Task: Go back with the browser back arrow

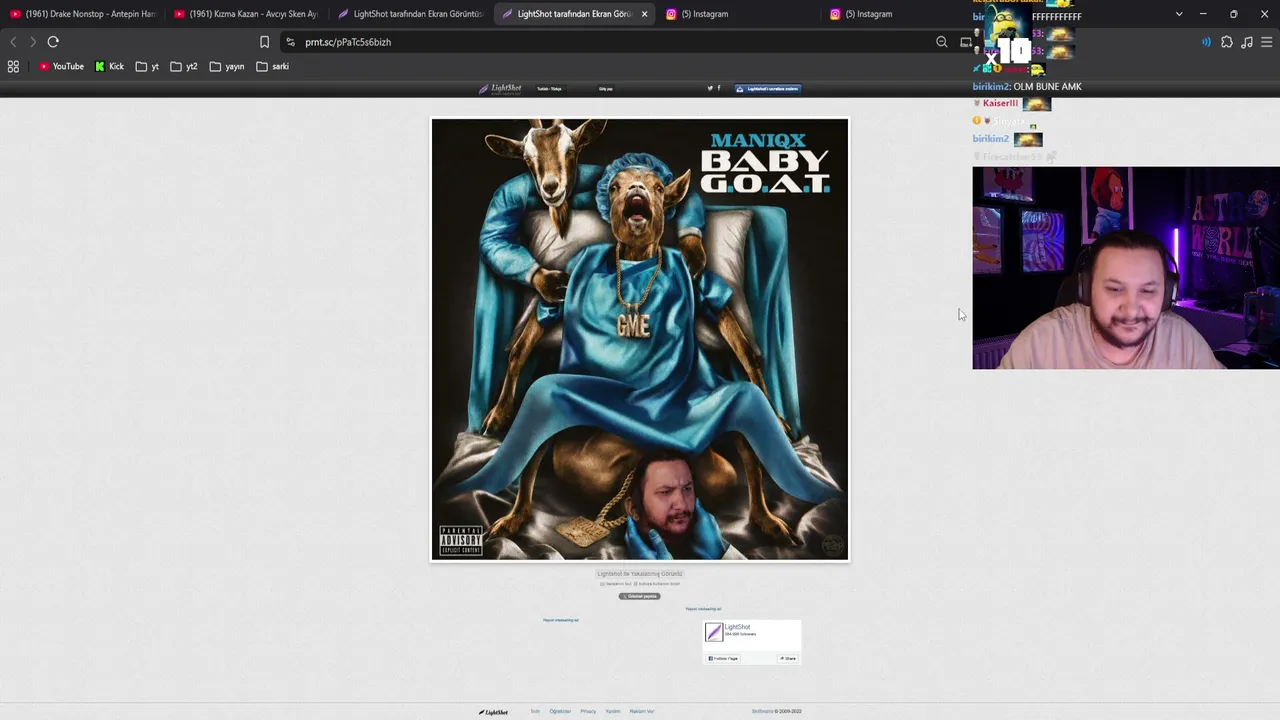Action: click(13, 42)
